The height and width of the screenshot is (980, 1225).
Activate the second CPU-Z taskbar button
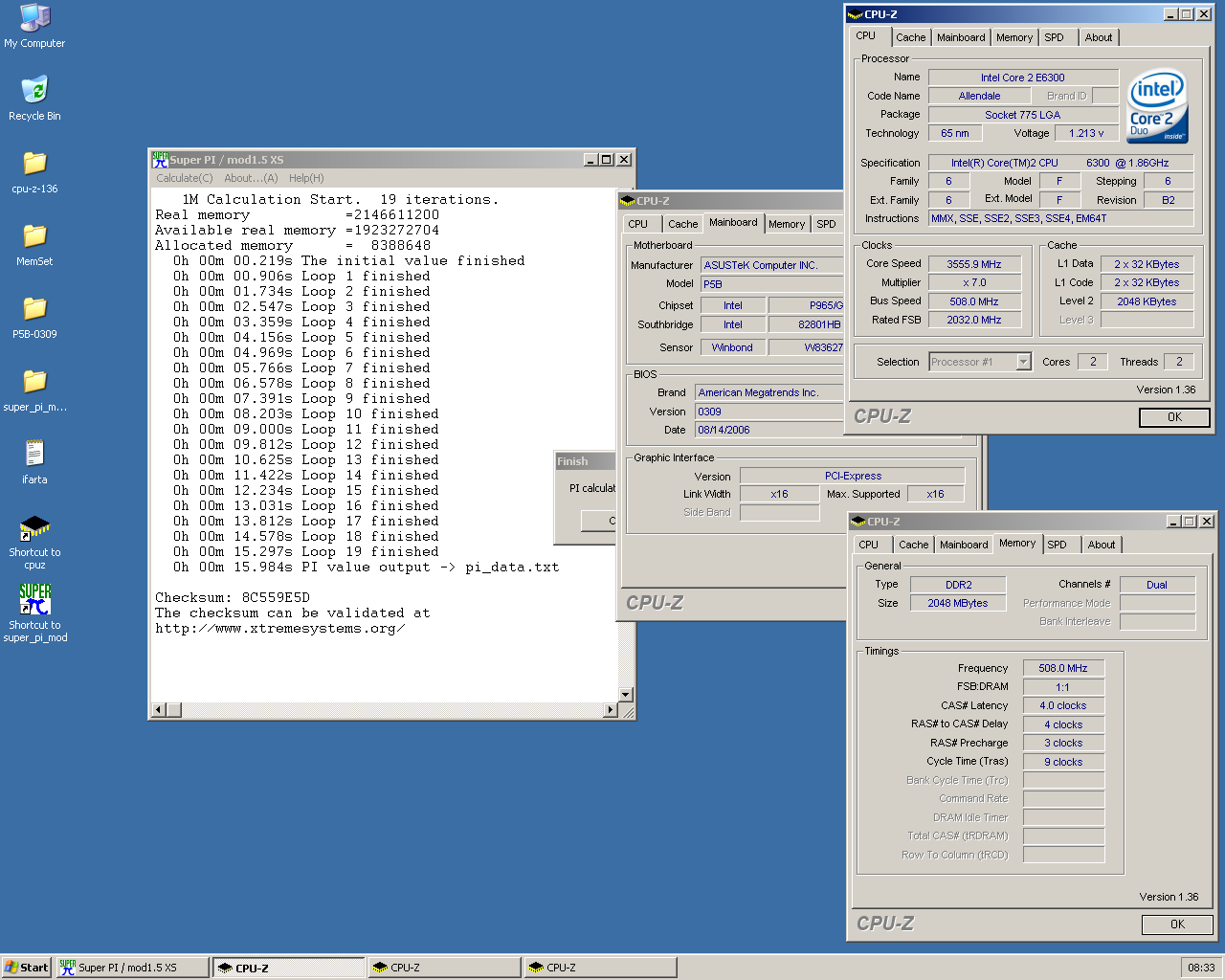pos(444,968)
